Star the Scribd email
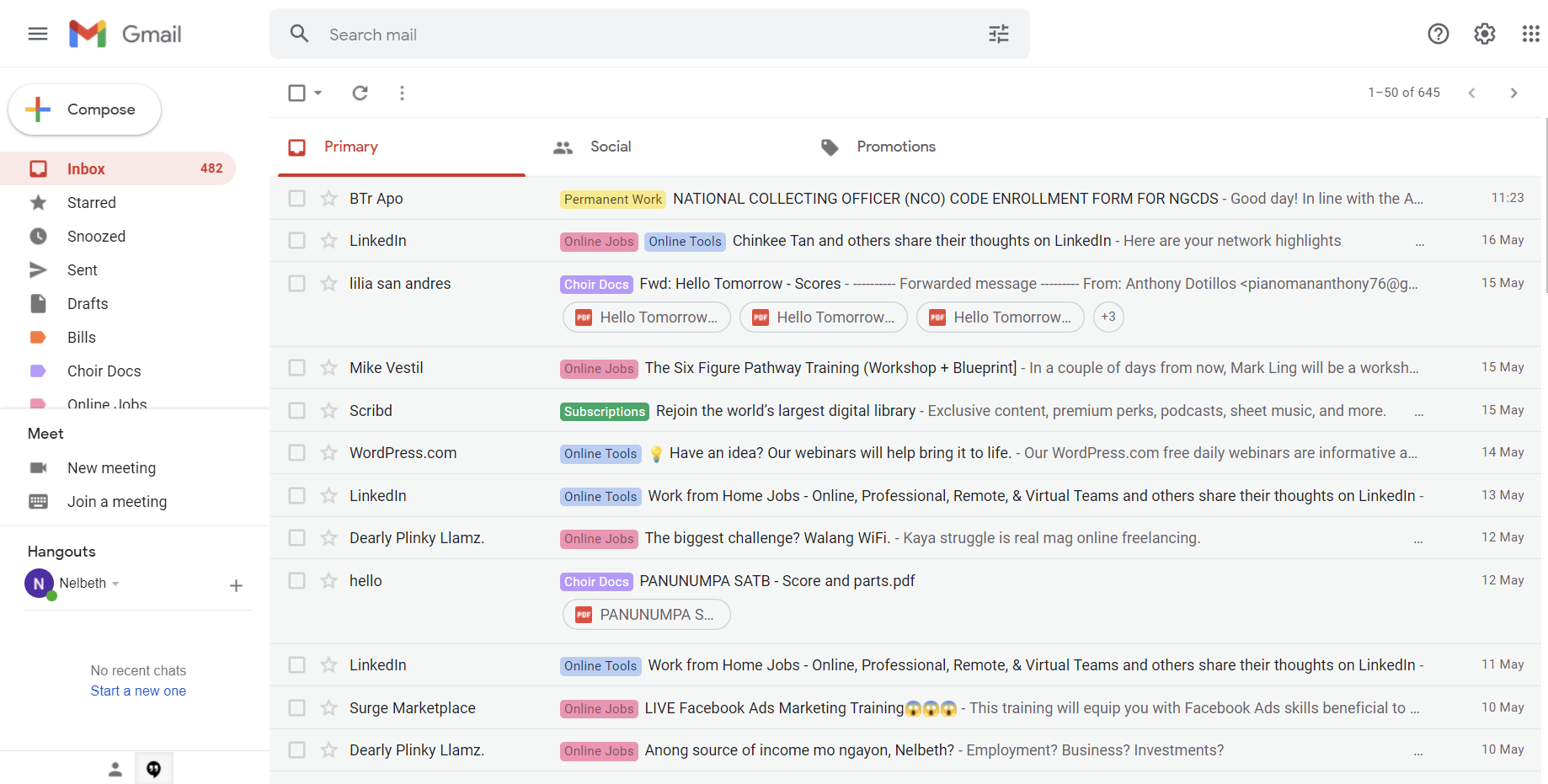This screenshot has height=784, width=1548. coord(328,410)
